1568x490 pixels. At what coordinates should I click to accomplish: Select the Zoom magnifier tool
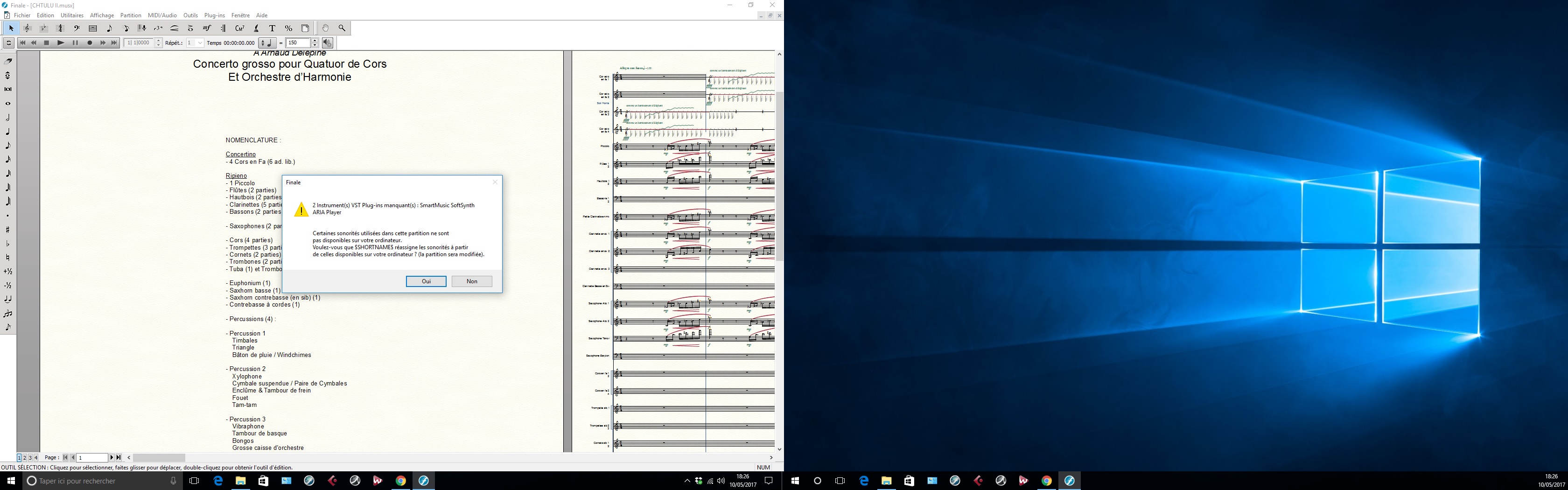(x=342, y=28)
